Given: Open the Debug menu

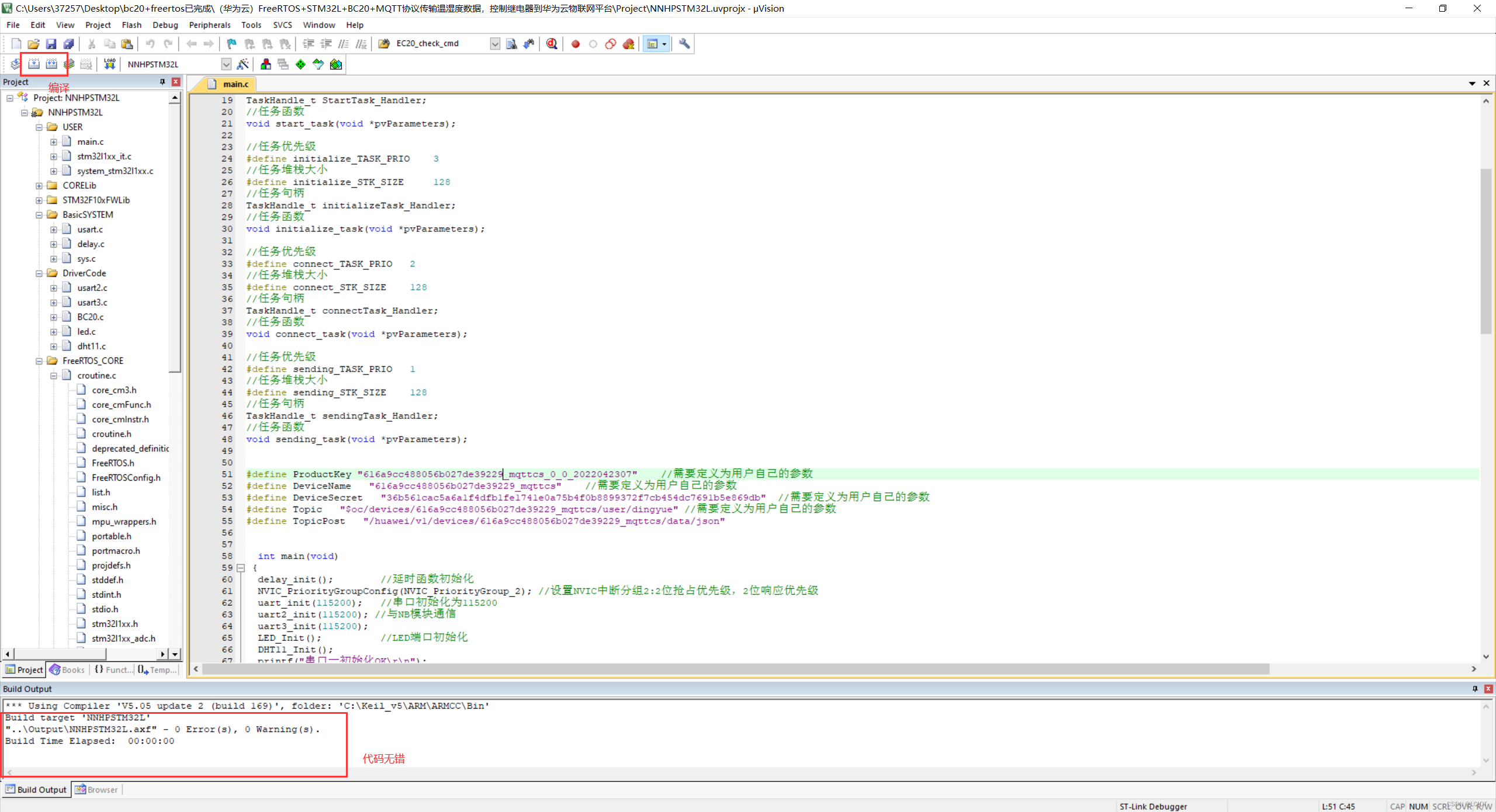Looking at the screenshot, I should coord(165,25).
